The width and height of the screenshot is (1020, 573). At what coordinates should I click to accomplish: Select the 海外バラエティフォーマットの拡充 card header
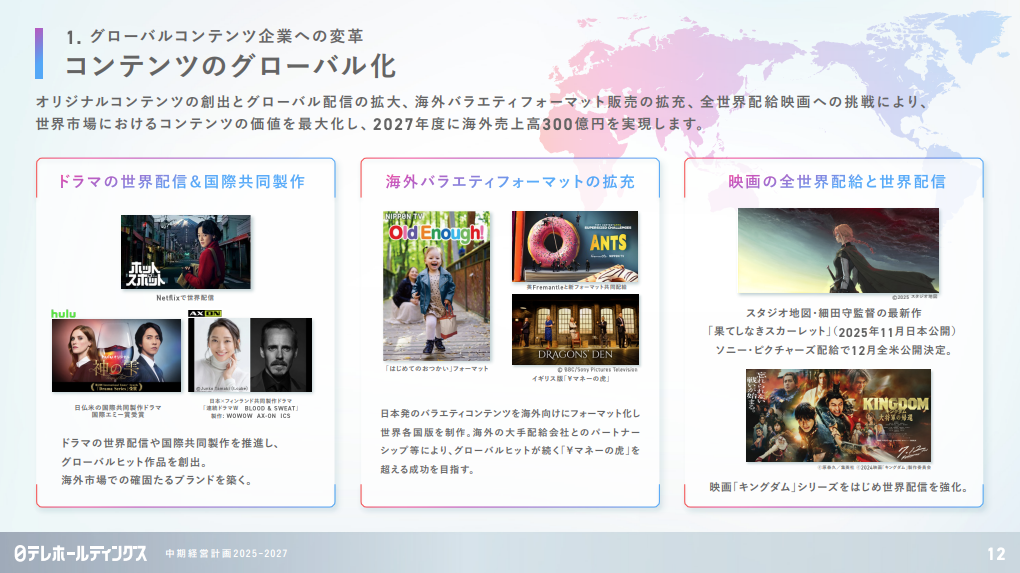(x=510, y=182)
